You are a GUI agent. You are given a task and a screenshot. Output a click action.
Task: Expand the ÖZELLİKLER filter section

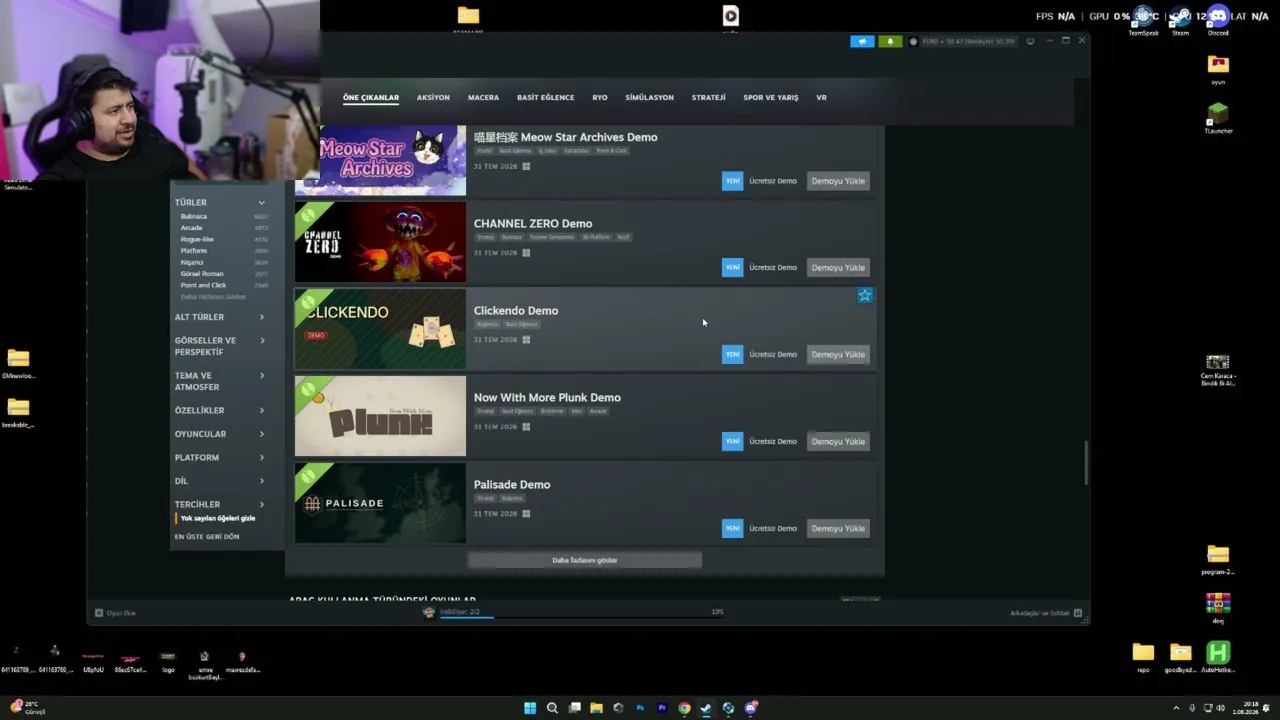pyautogui.click(x=262, y=410)
